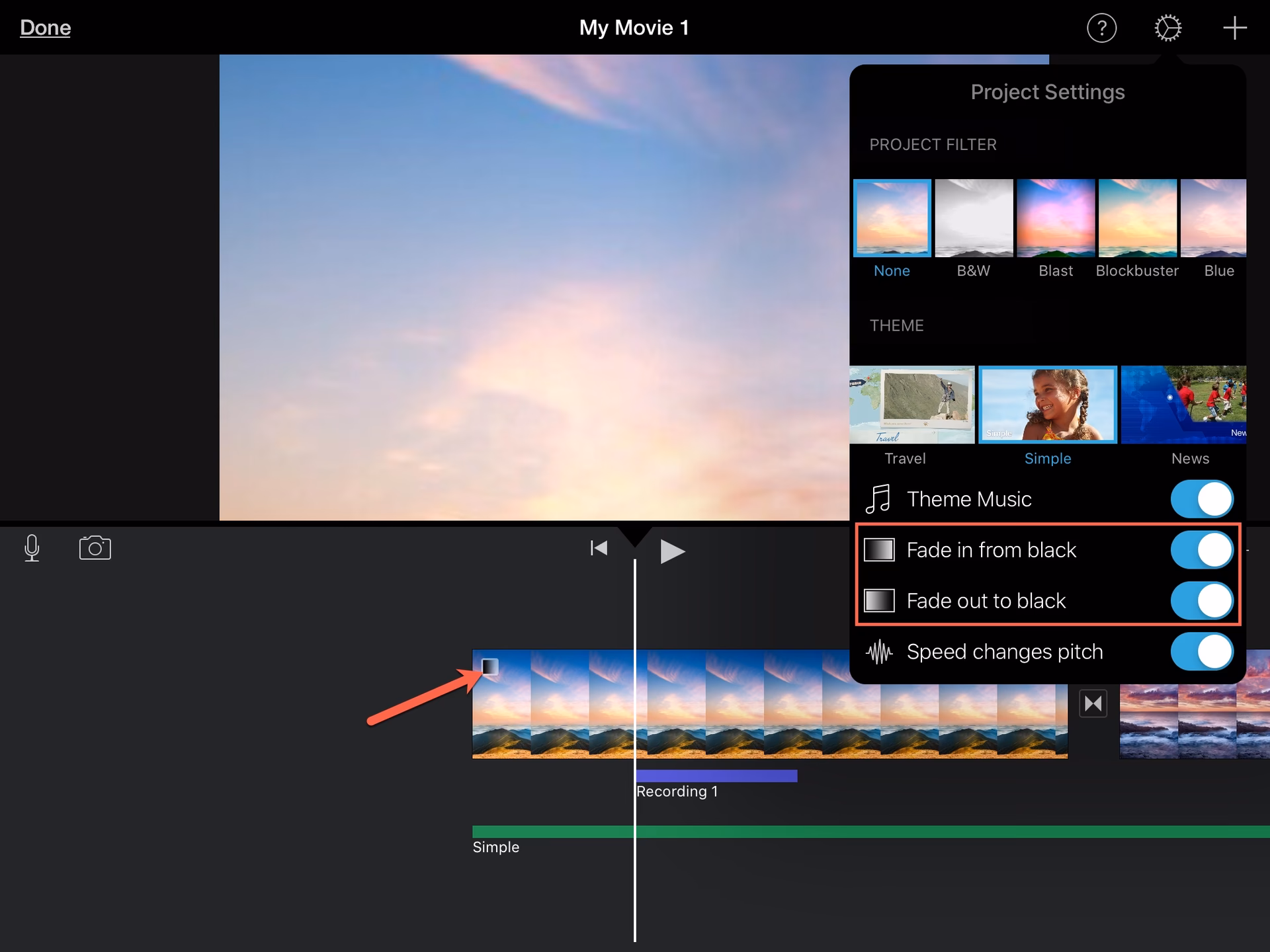Toggle Speed changes pitch off
Screen dimensions: 1270x952
click(1201, 652)
